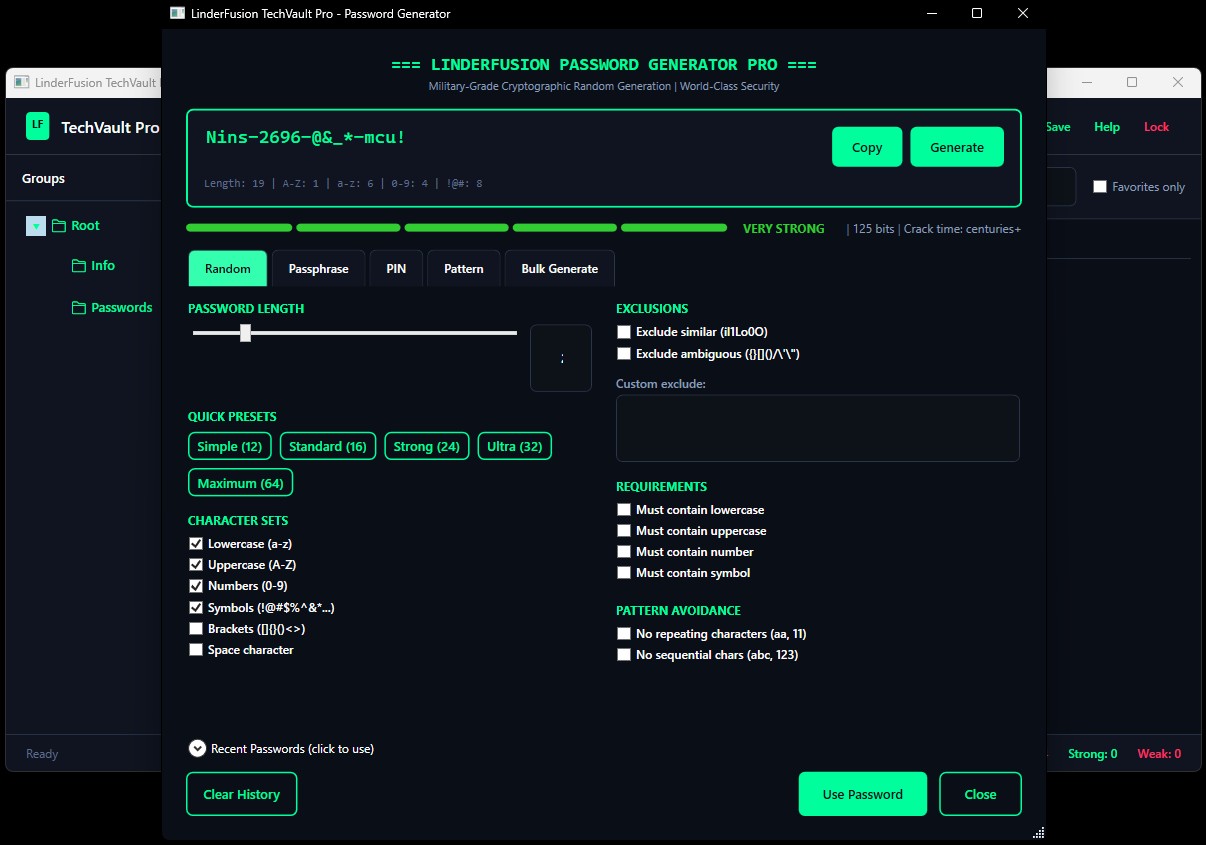
Task: Click the password length slider handle
Action: [245, 332]
